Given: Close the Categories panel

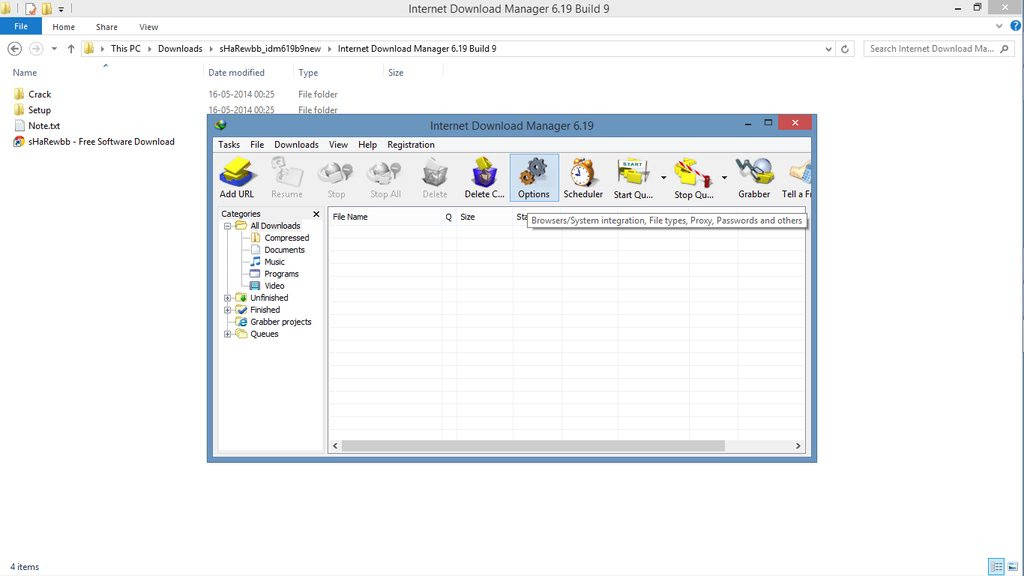Looking at the screenshot, I should (x=316, y=214).
